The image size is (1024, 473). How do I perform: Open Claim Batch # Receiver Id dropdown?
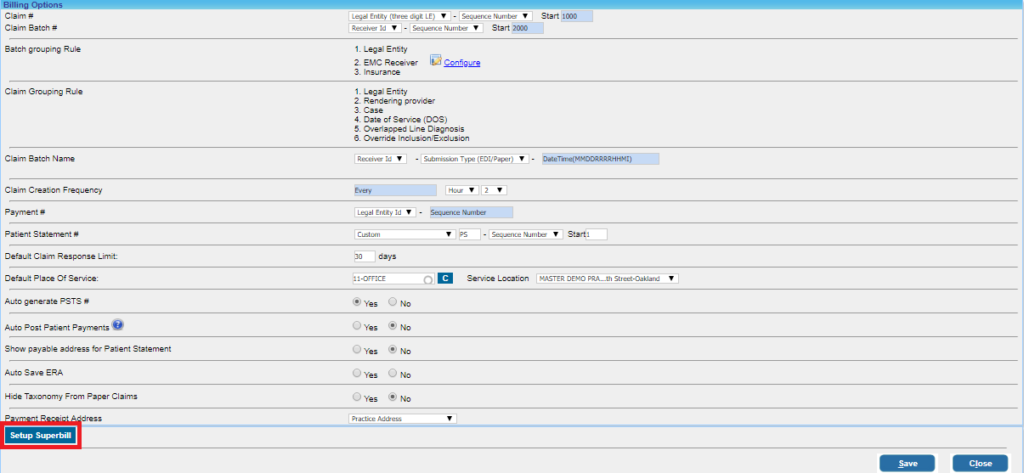[375, 28]
